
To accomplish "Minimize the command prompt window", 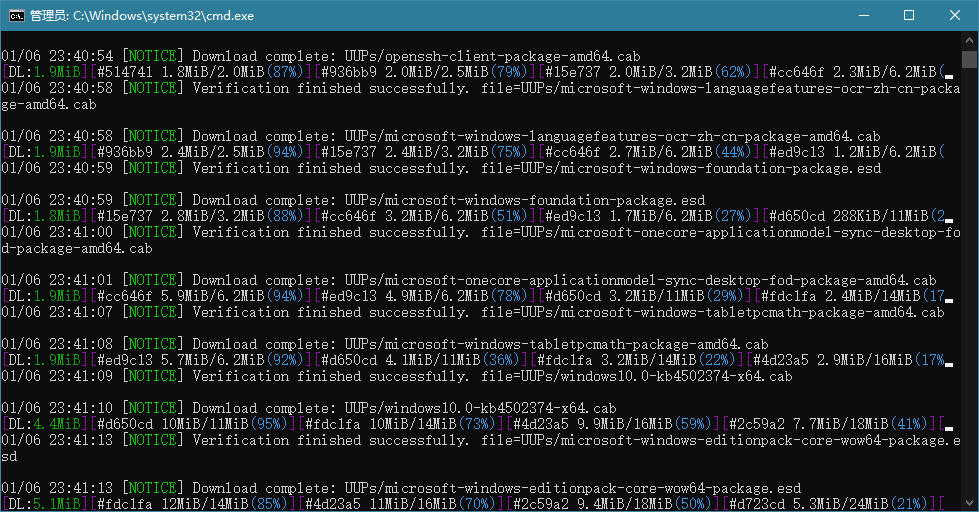I will point(862,16).
